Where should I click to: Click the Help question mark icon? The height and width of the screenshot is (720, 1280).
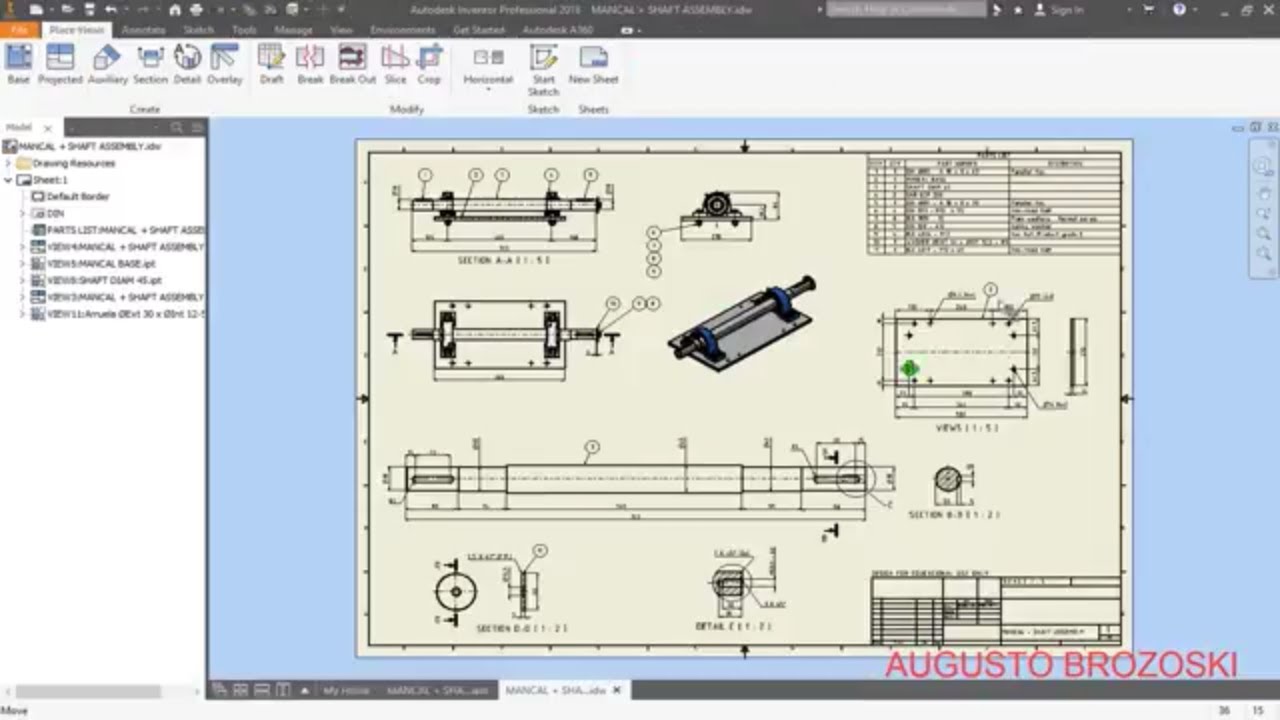(x=1179, y=9)
